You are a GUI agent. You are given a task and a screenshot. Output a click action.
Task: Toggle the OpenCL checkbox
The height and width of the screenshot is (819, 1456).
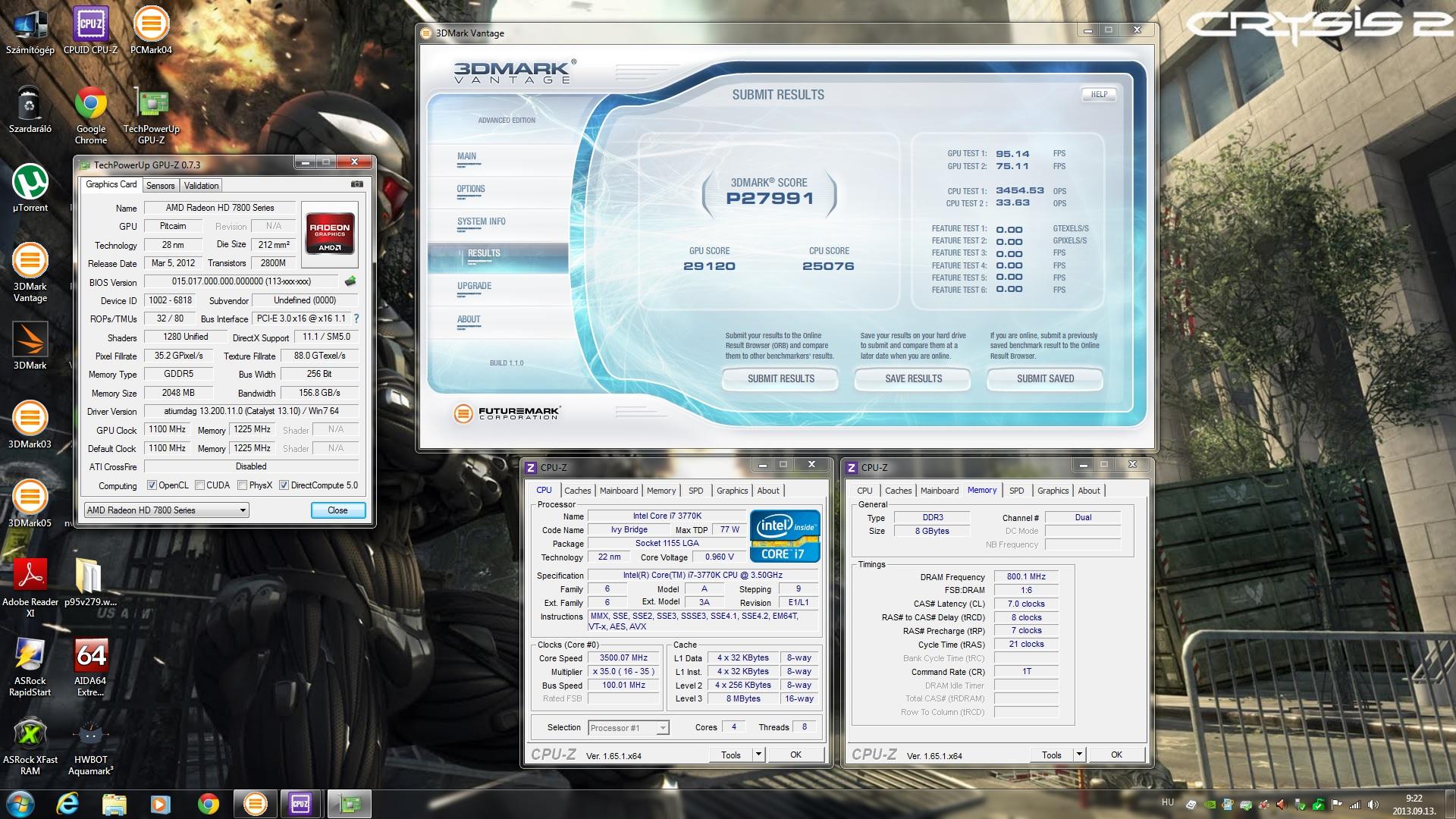(x=152, y=485)
